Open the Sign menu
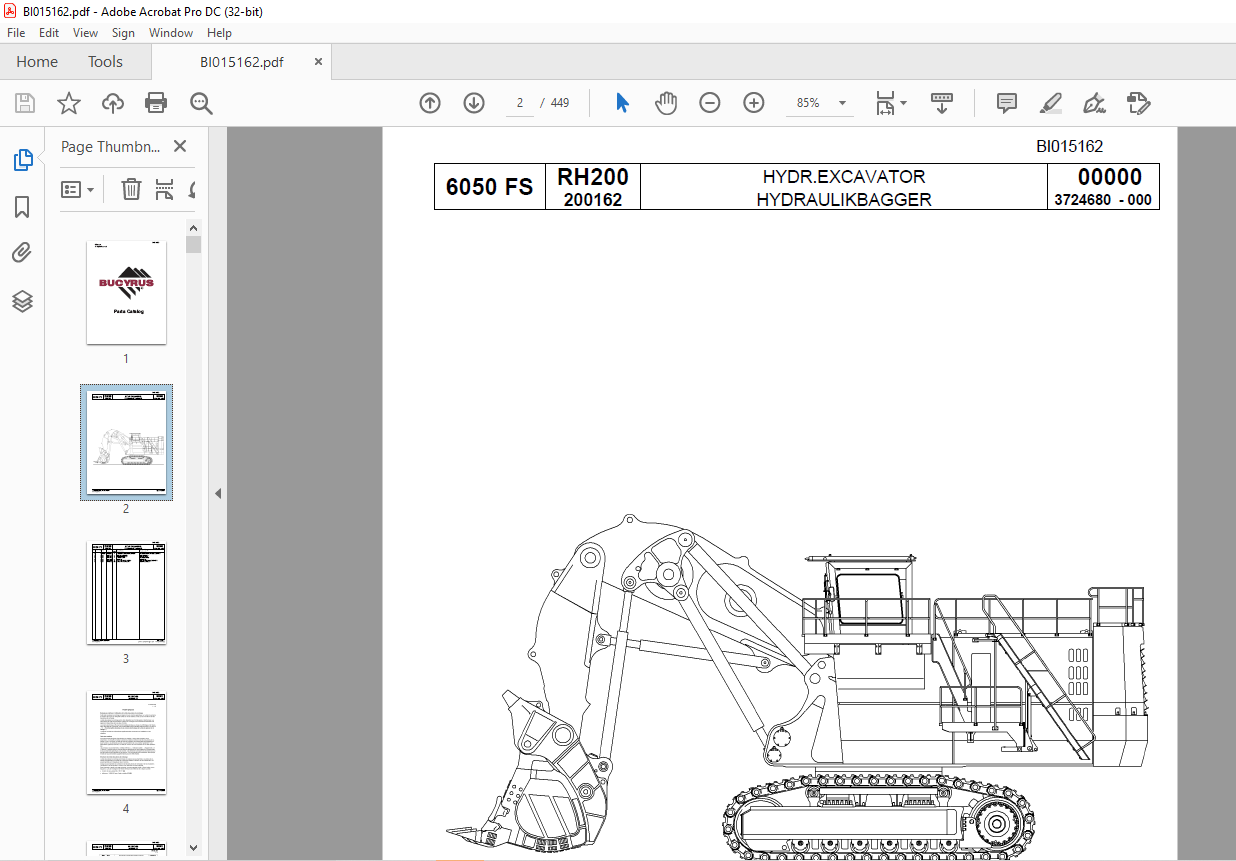Screen dimensions: 1236x861 click(x=123, y=33)
